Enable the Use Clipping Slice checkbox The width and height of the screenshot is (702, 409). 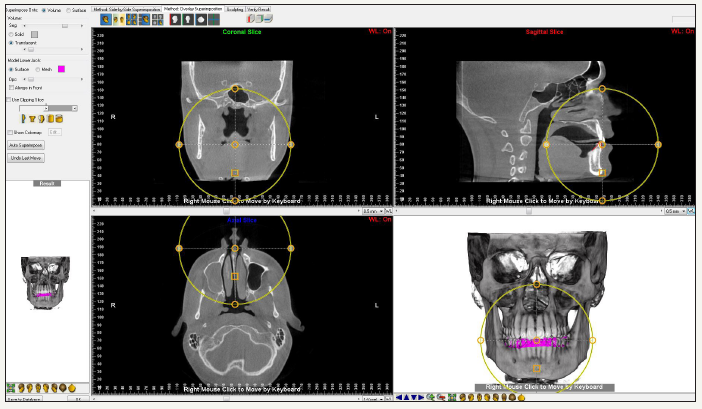[x=9, y=100]
